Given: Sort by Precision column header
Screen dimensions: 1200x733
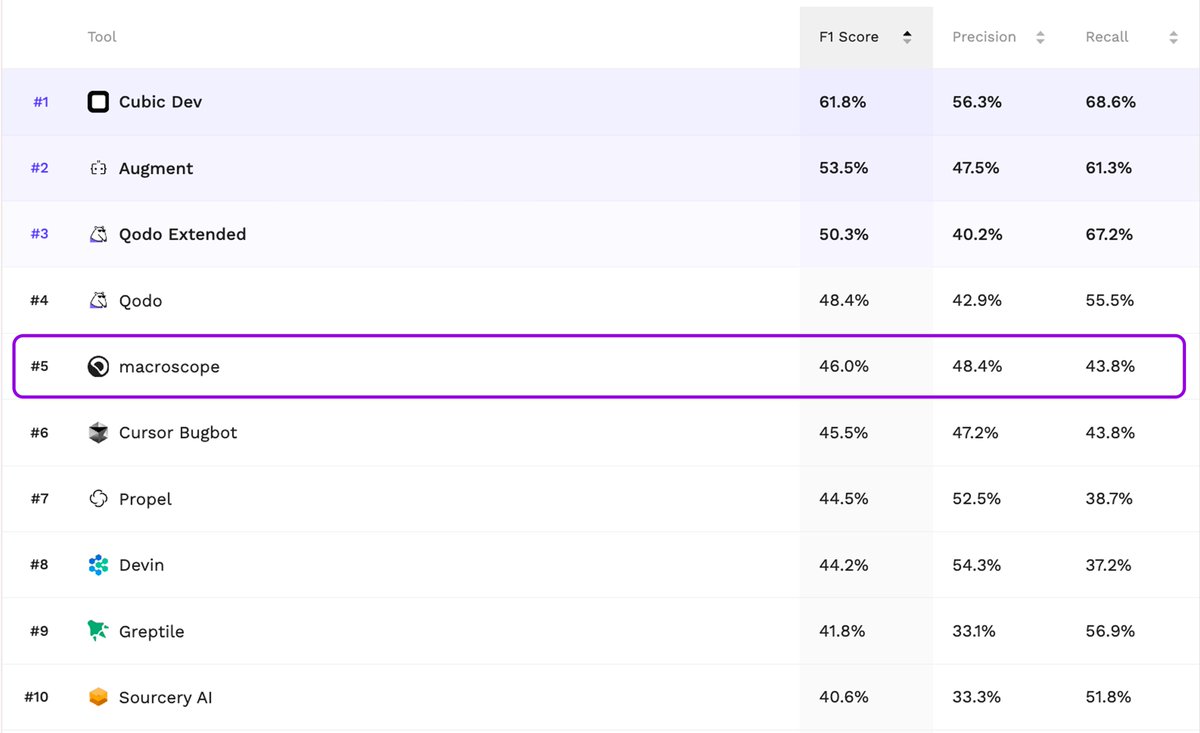Looking at the screenshot, I should (999, 37).
